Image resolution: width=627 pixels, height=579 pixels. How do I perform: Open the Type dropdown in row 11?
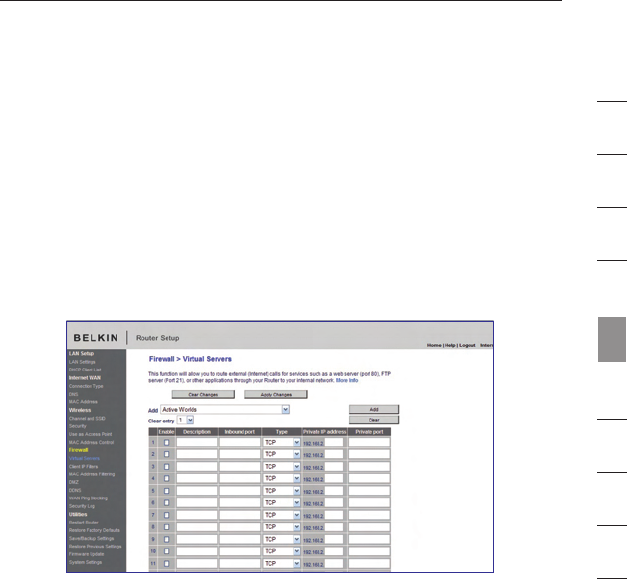pyautogui.click(x=282, y=564)
